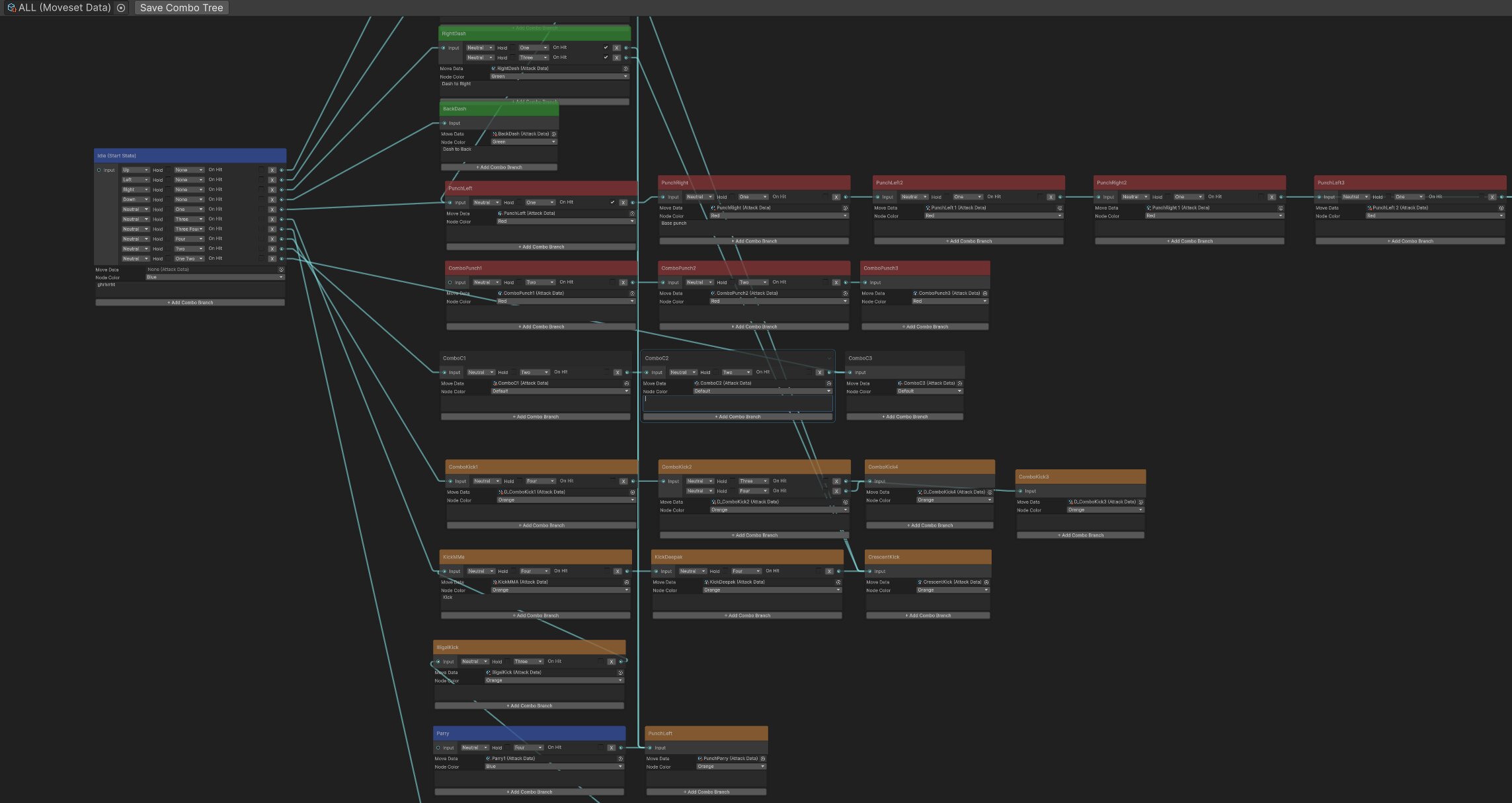Viewport: 1512px width, 803px height.
Task: Open object picker for Parry1 (Attack Data)
Action: 620,759
